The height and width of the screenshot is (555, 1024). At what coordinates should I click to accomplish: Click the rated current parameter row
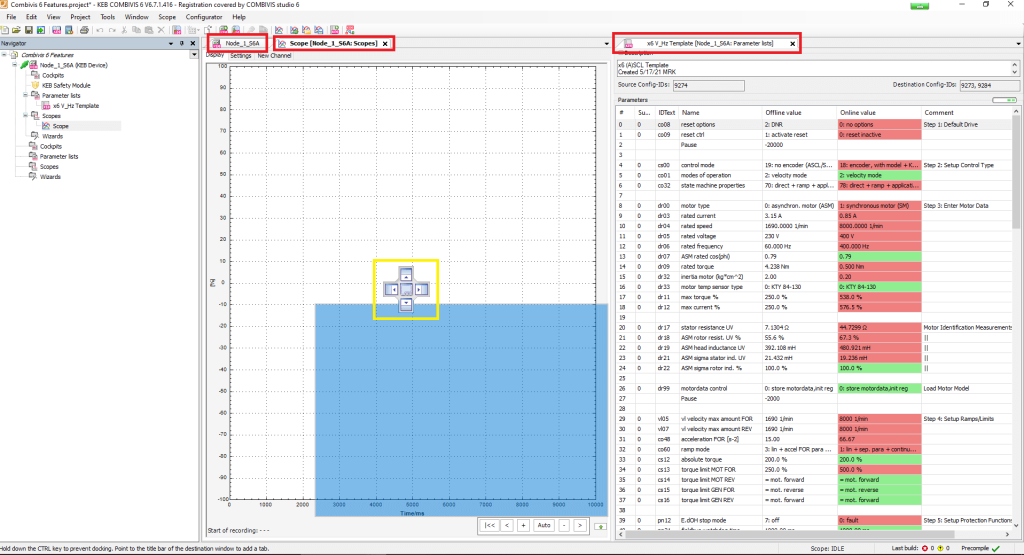point(814,216)
